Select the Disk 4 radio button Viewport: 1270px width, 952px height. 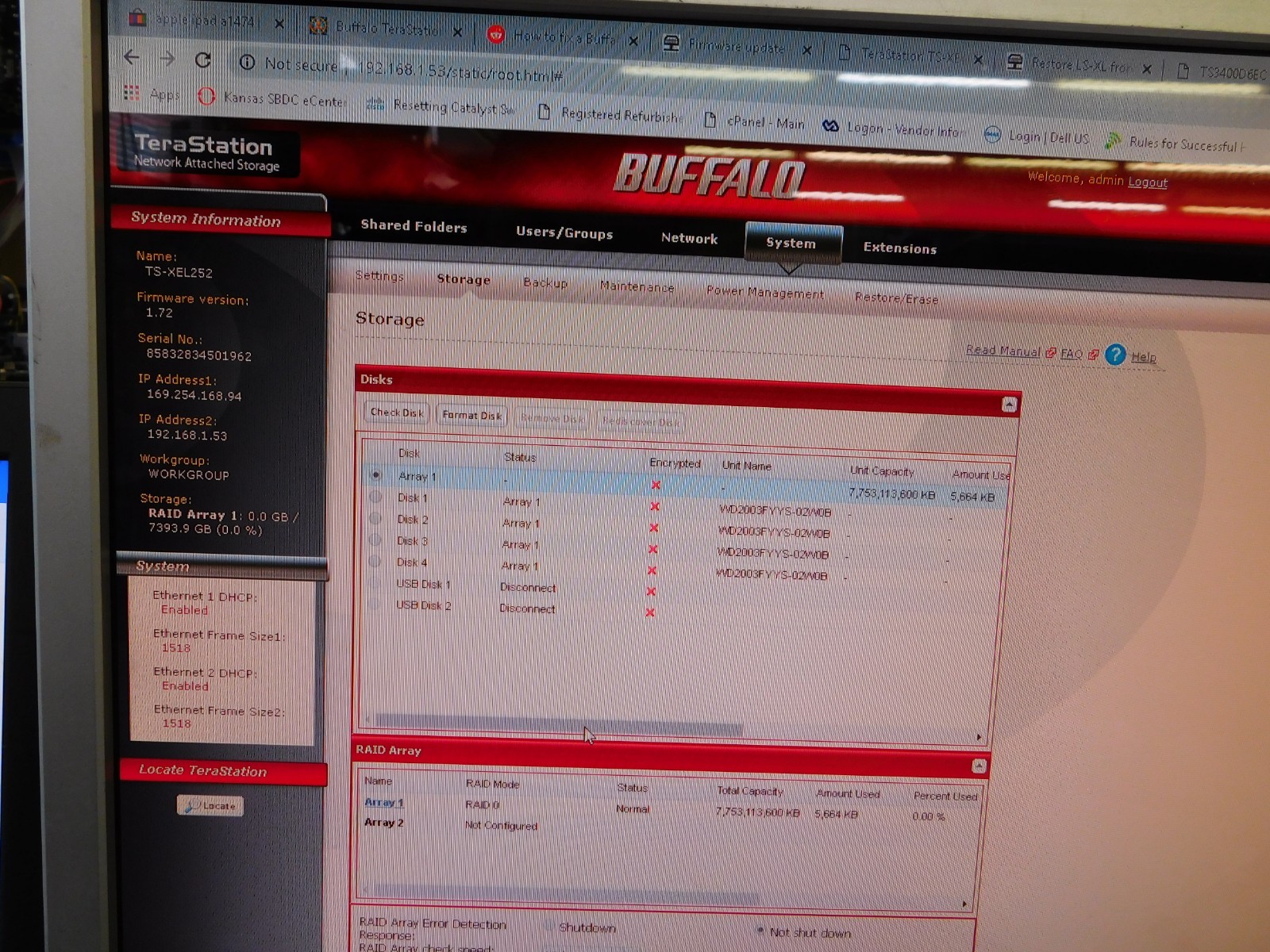(x=375, y=561)
